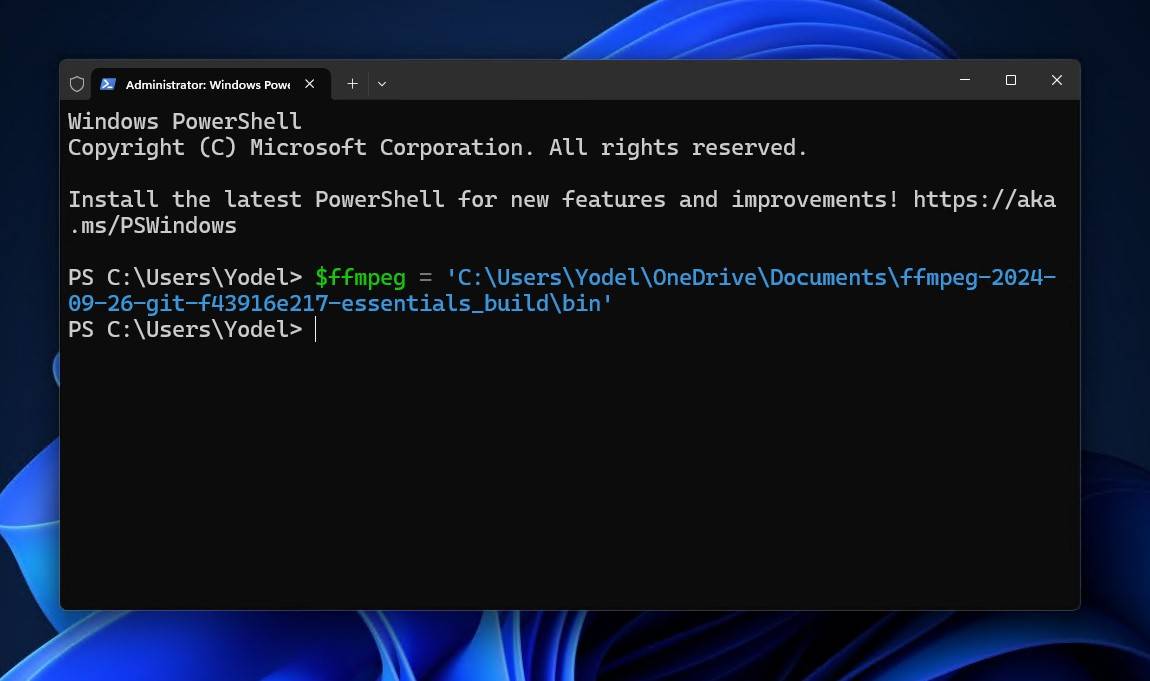The width and height of the screenshot is (1150, 681).
Task: Click the green $ffmpeg variable text
Action: point(360,278)
